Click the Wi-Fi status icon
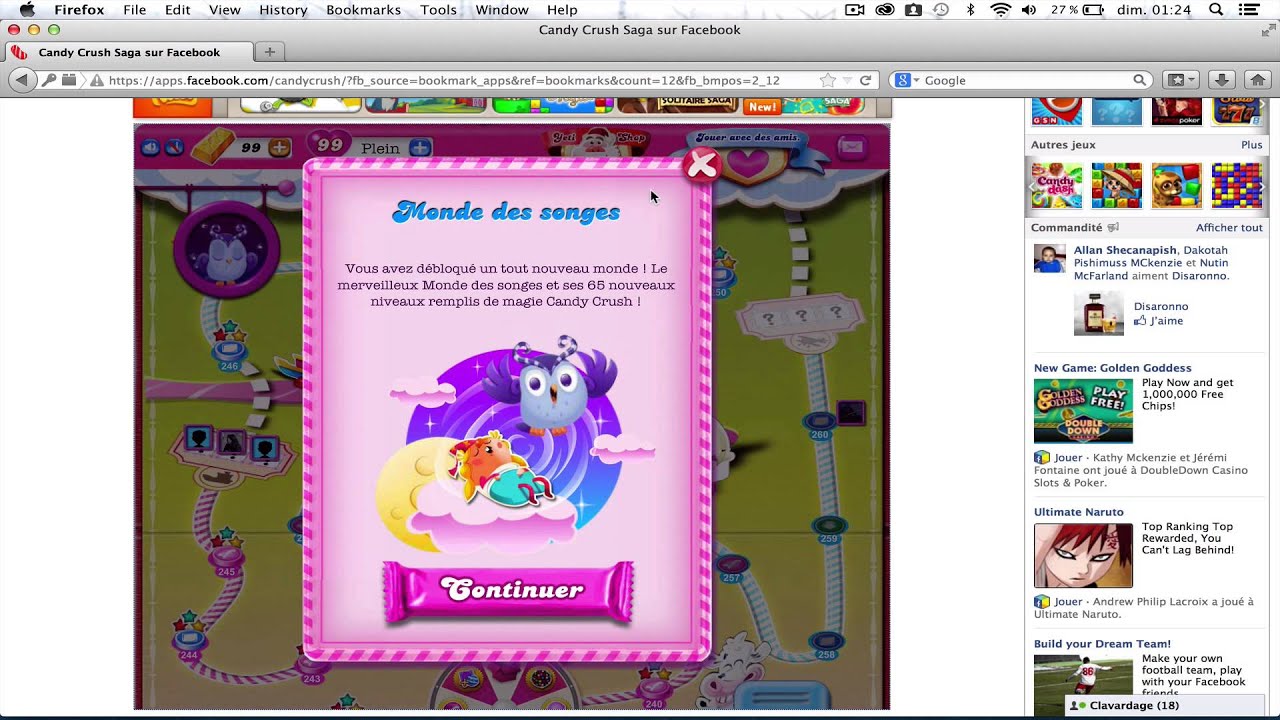The height and width of the screenshot is (720, 1280). (1000, 10)
